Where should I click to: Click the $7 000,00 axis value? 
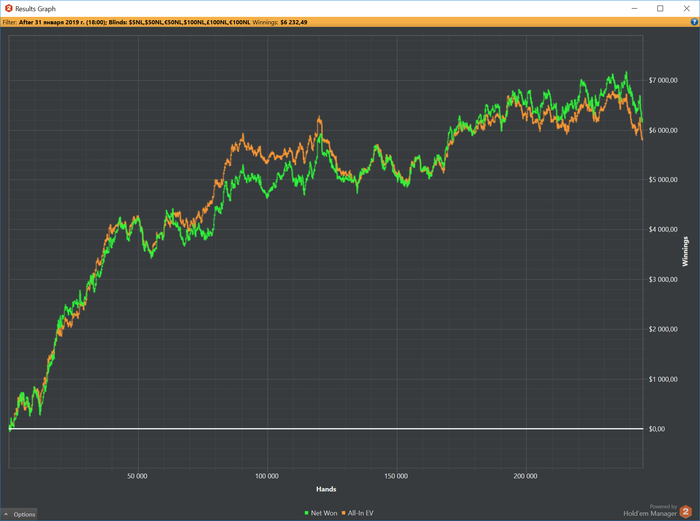click(x=663, y=80)
